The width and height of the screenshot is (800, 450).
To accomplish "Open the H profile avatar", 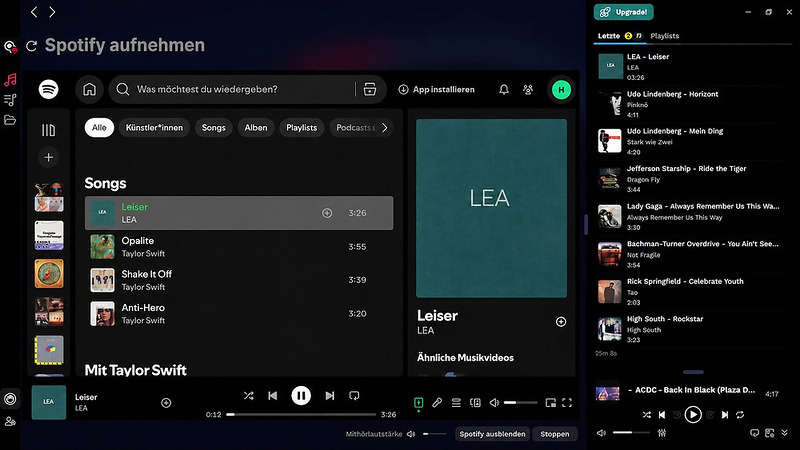I will point(561,90).
